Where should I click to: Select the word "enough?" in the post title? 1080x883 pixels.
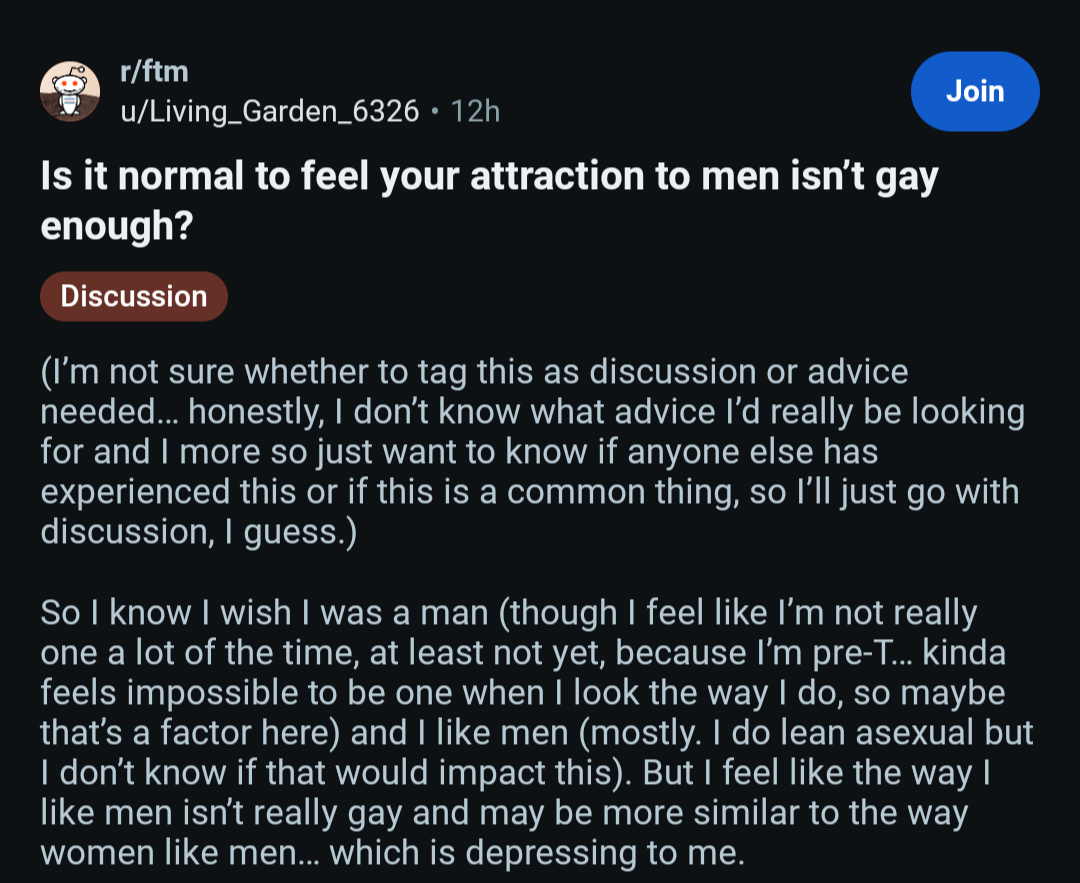point(116,227)
